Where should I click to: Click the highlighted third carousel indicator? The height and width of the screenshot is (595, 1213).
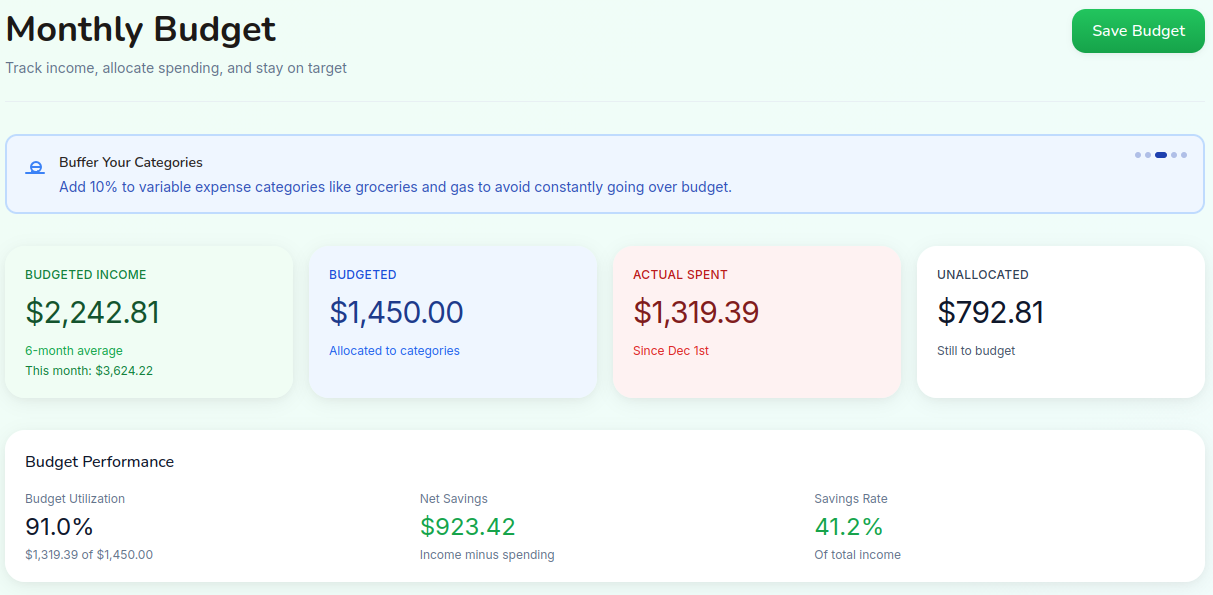pos(1160,154)
